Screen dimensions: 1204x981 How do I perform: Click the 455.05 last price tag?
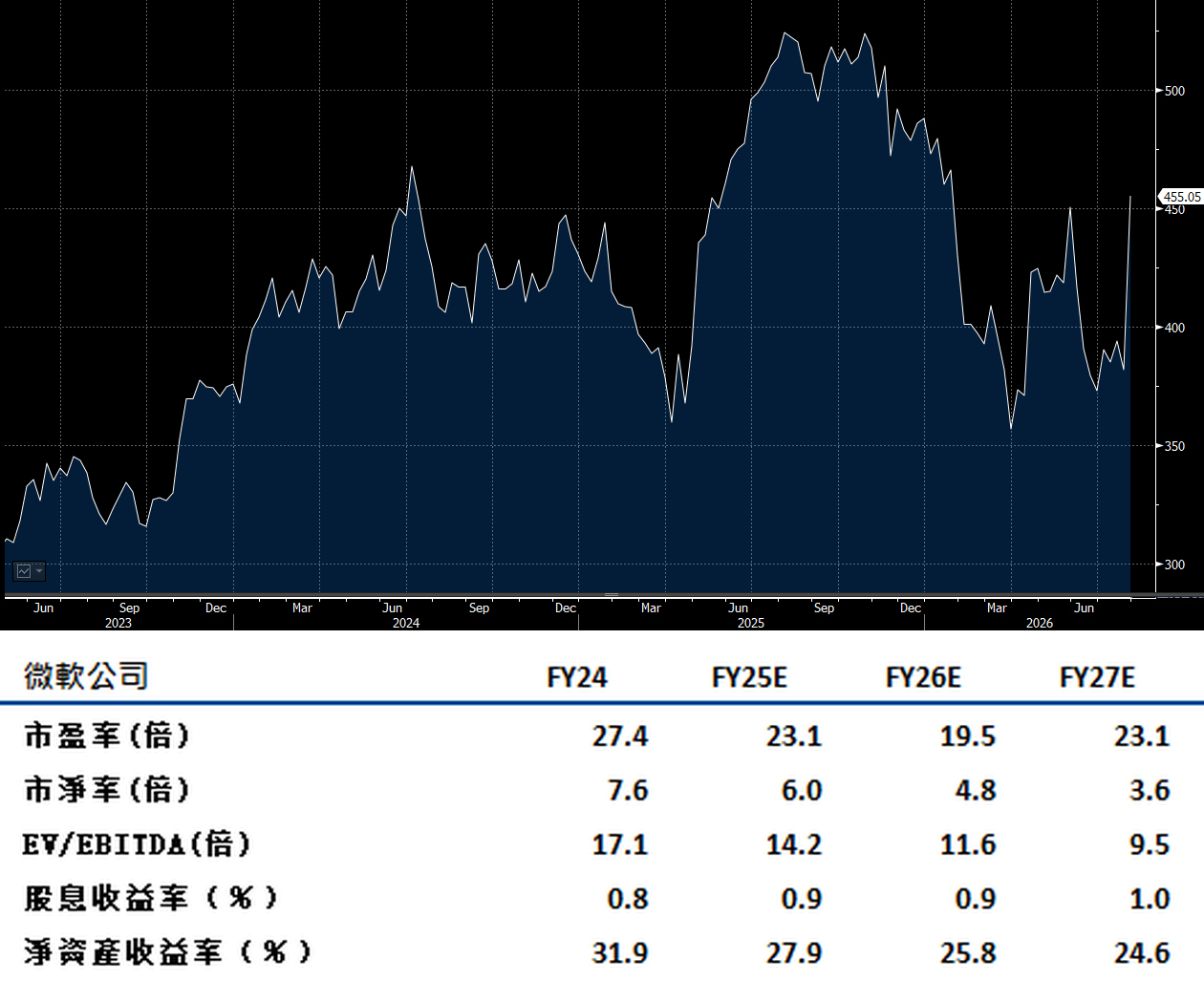click(x=1181, y=197)
